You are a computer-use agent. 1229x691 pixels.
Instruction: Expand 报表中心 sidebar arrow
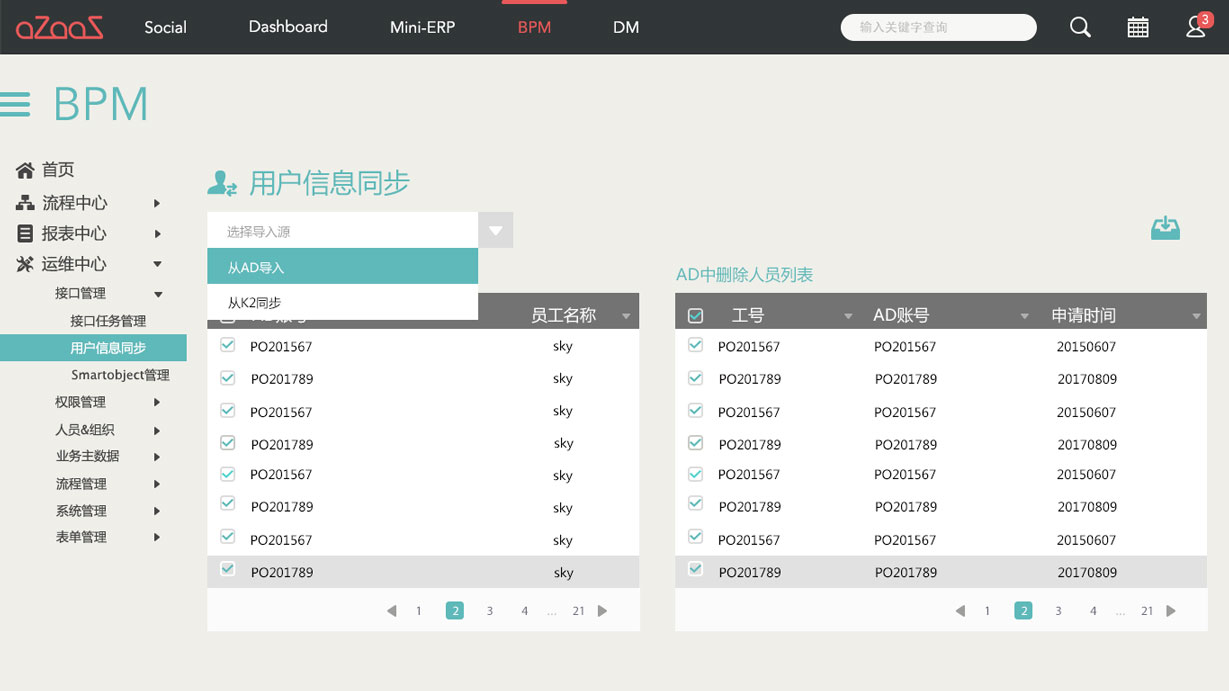(157, 233)
